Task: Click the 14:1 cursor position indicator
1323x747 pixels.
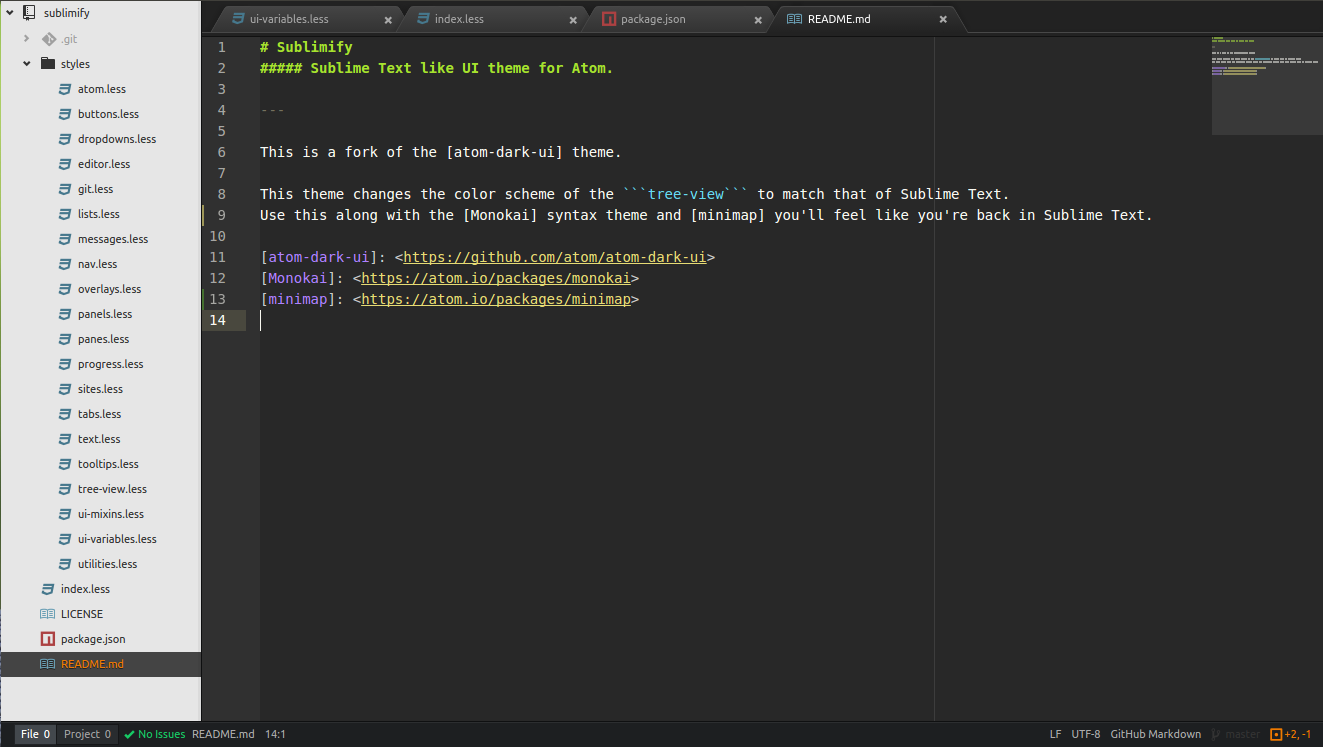Action: (275, 734)
